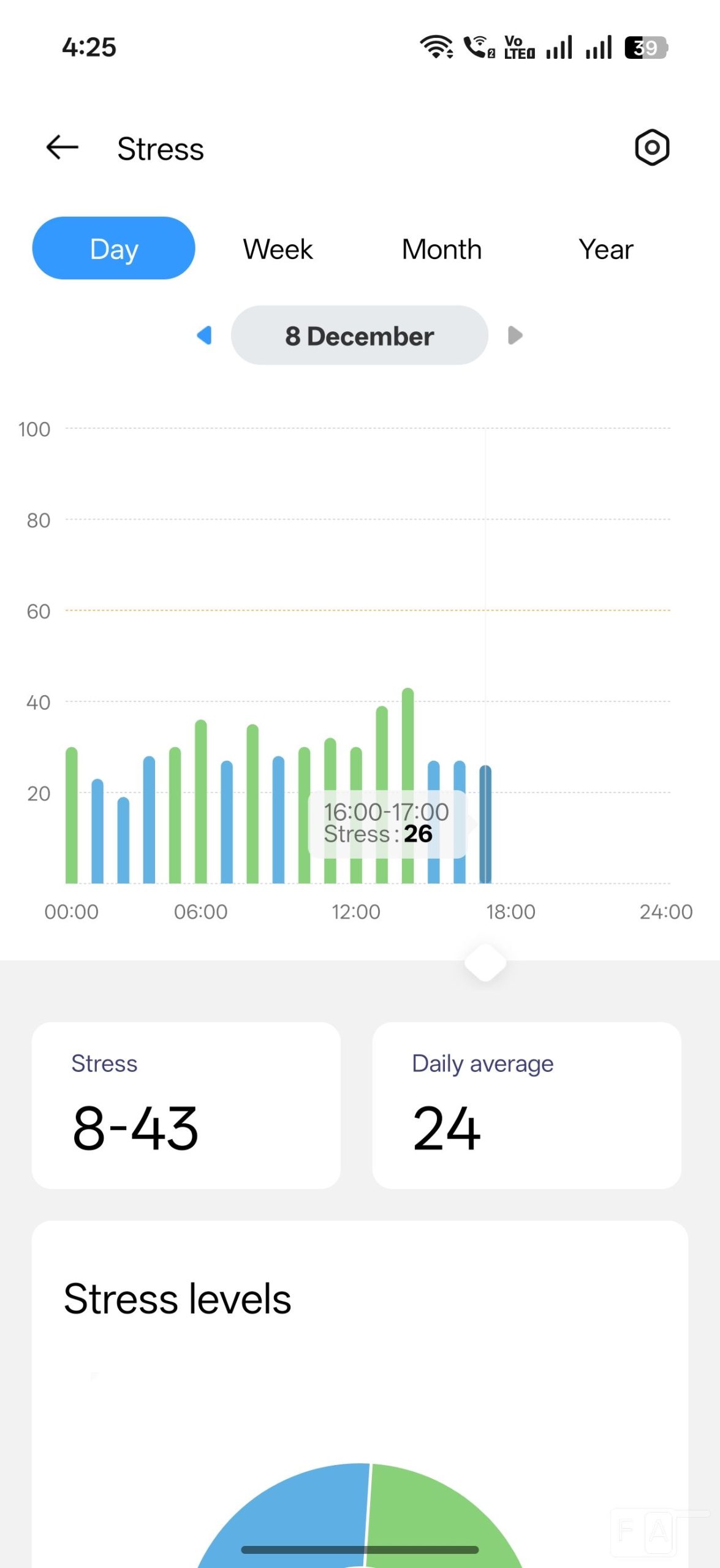This screenshot has height=1568, width=720.
Task: Open the Daily average card
Action: tap(526, 1104)
